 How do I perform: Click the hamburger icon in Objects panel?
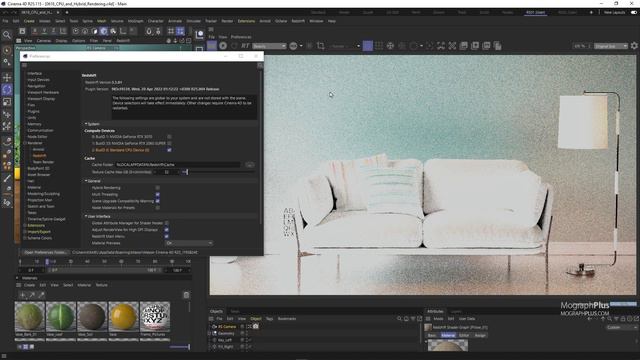tap(211, 319)
